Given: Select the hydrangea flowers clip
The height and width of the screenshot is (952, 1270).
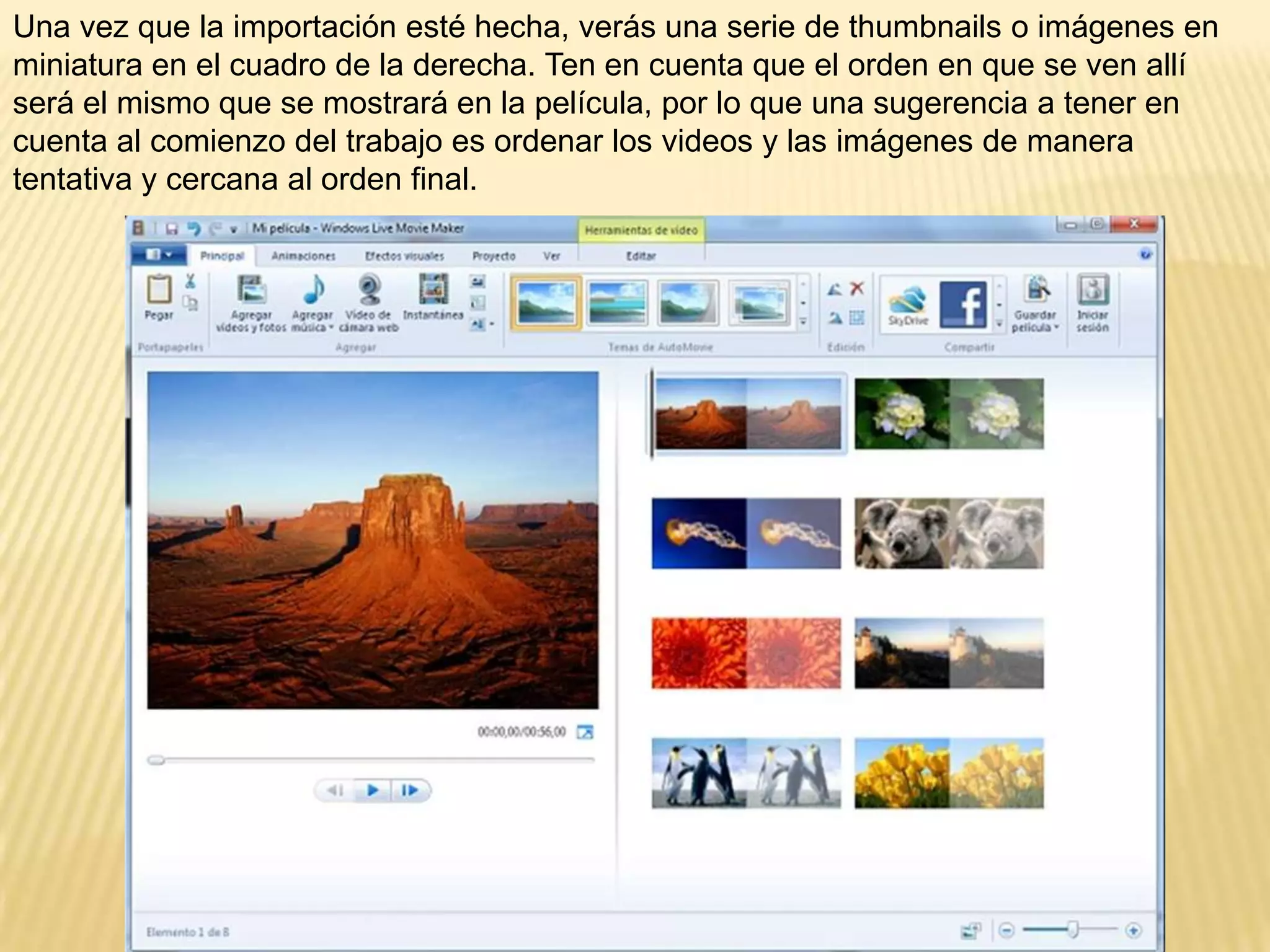Looking at the screenshot, I should 949,414.
